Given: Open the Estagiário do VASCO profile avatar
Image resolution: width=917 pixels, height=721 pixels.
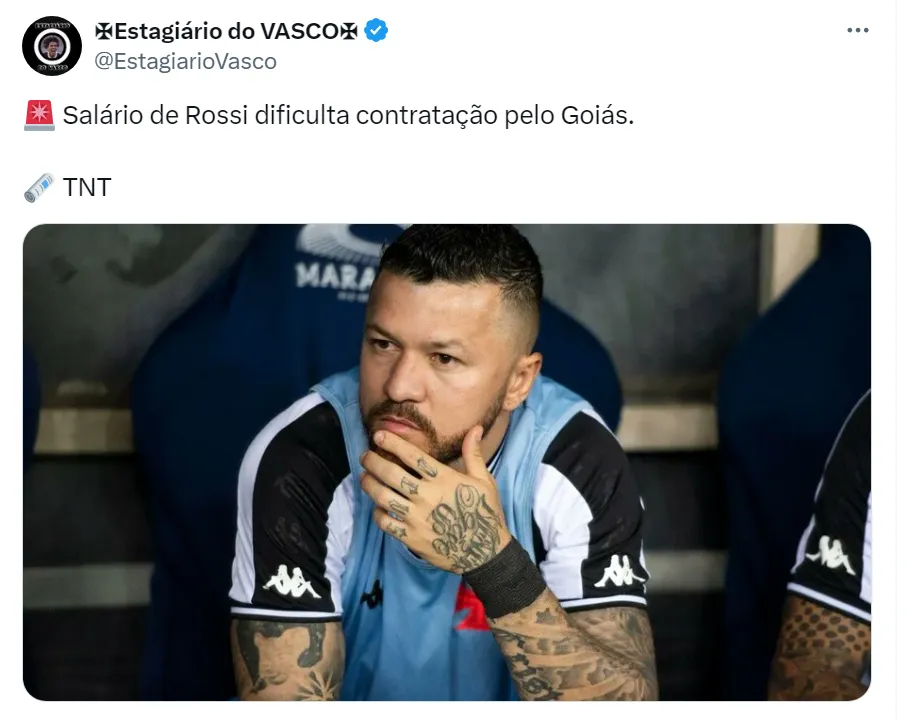Looking at the screenshot, I should 51,46.
